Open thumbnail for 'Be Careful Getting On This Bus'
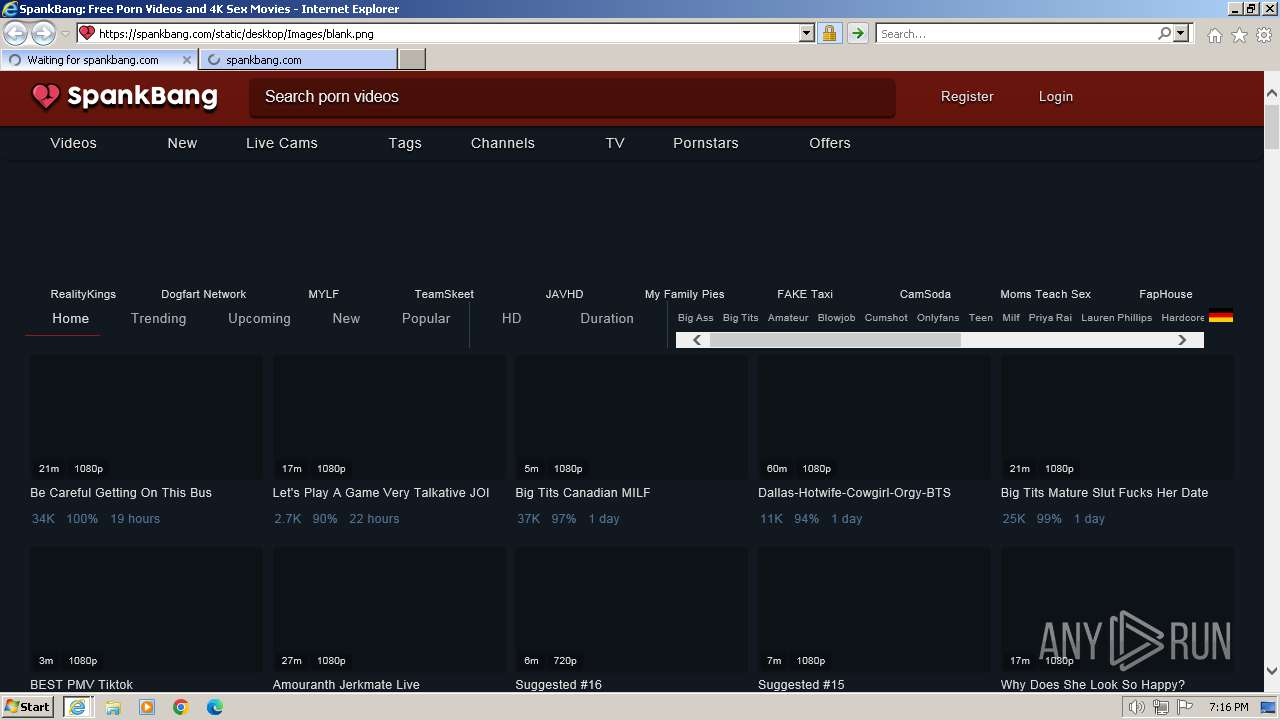 [146, 418]
